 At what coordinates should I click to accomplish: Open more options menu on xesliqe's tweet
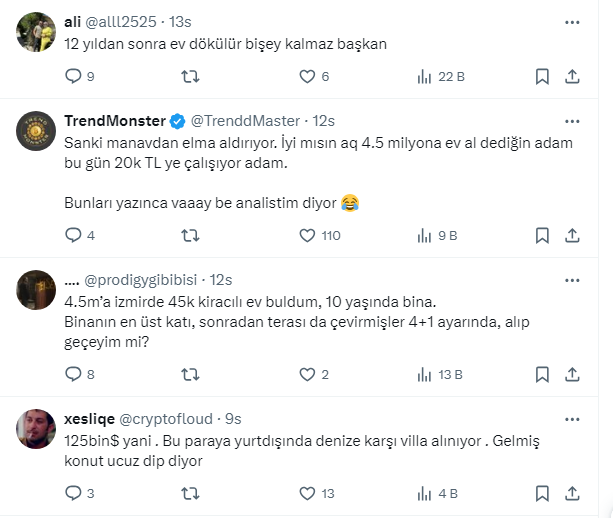point(571,418)
